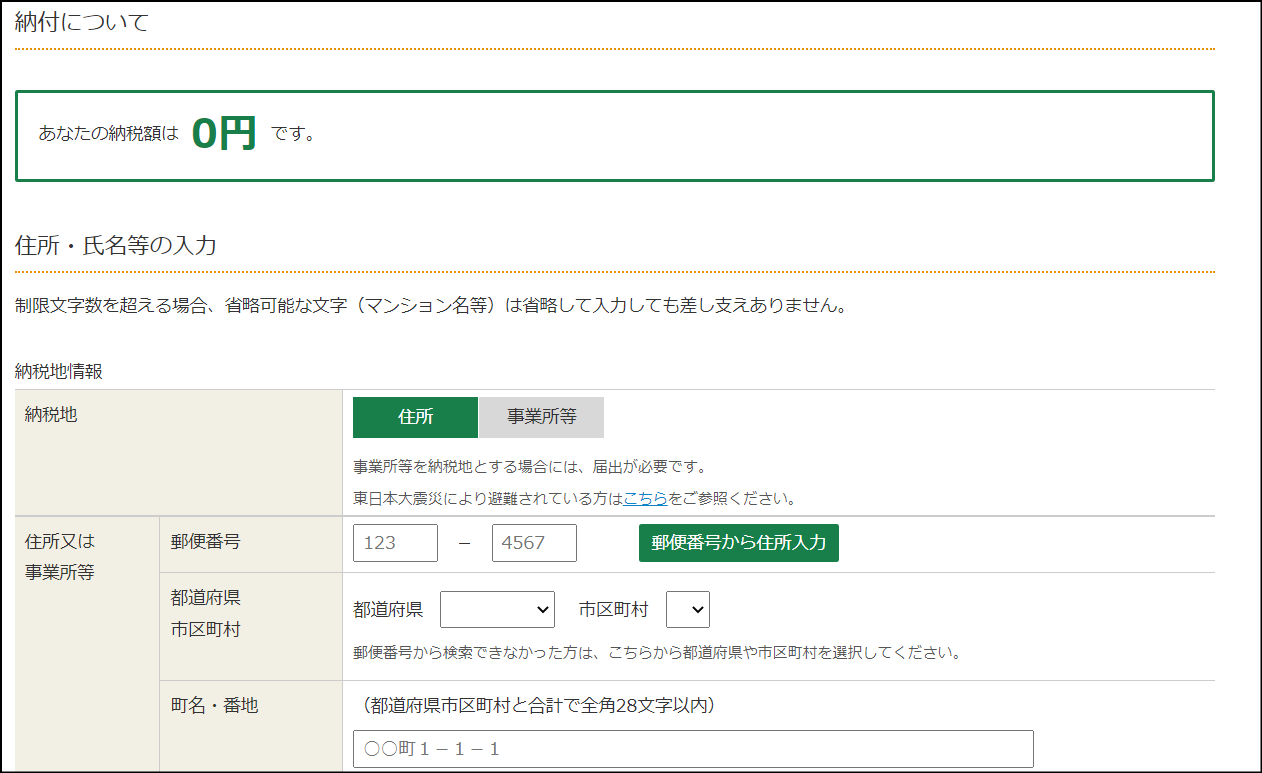Click the 0円 tax amount text
1262x773 pixels.
(224, 133)
